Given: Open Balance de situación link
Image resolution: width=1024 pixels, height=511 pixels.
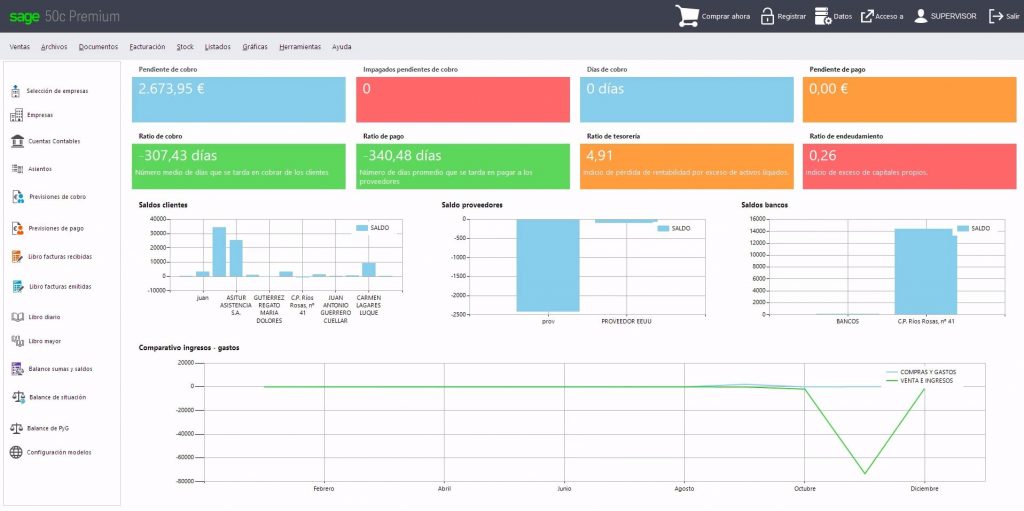Looking at the screenshot, I should [x=57, y=397].
